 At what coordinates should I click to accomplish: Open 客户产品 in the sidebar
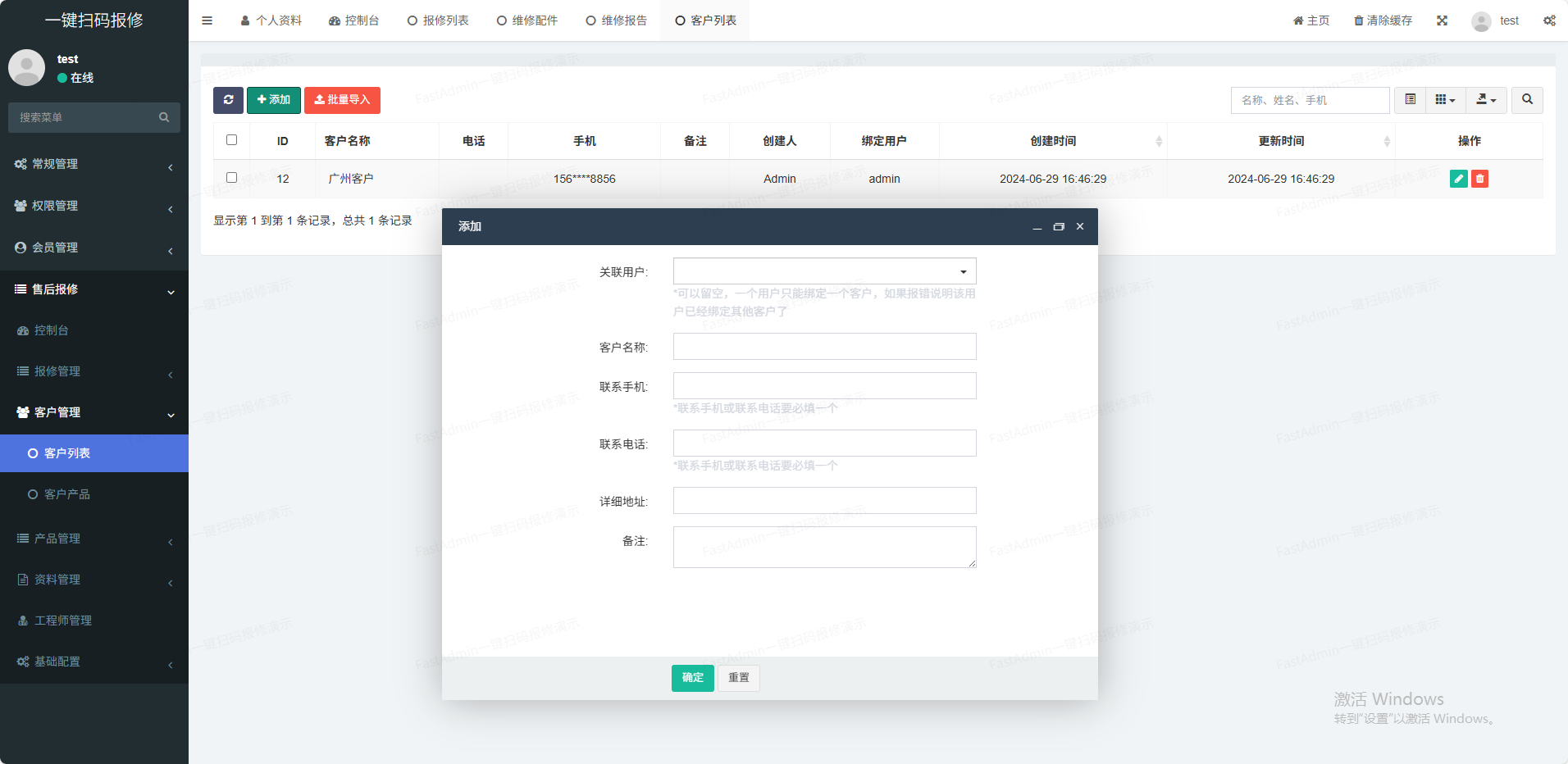[x=67, y=494]
